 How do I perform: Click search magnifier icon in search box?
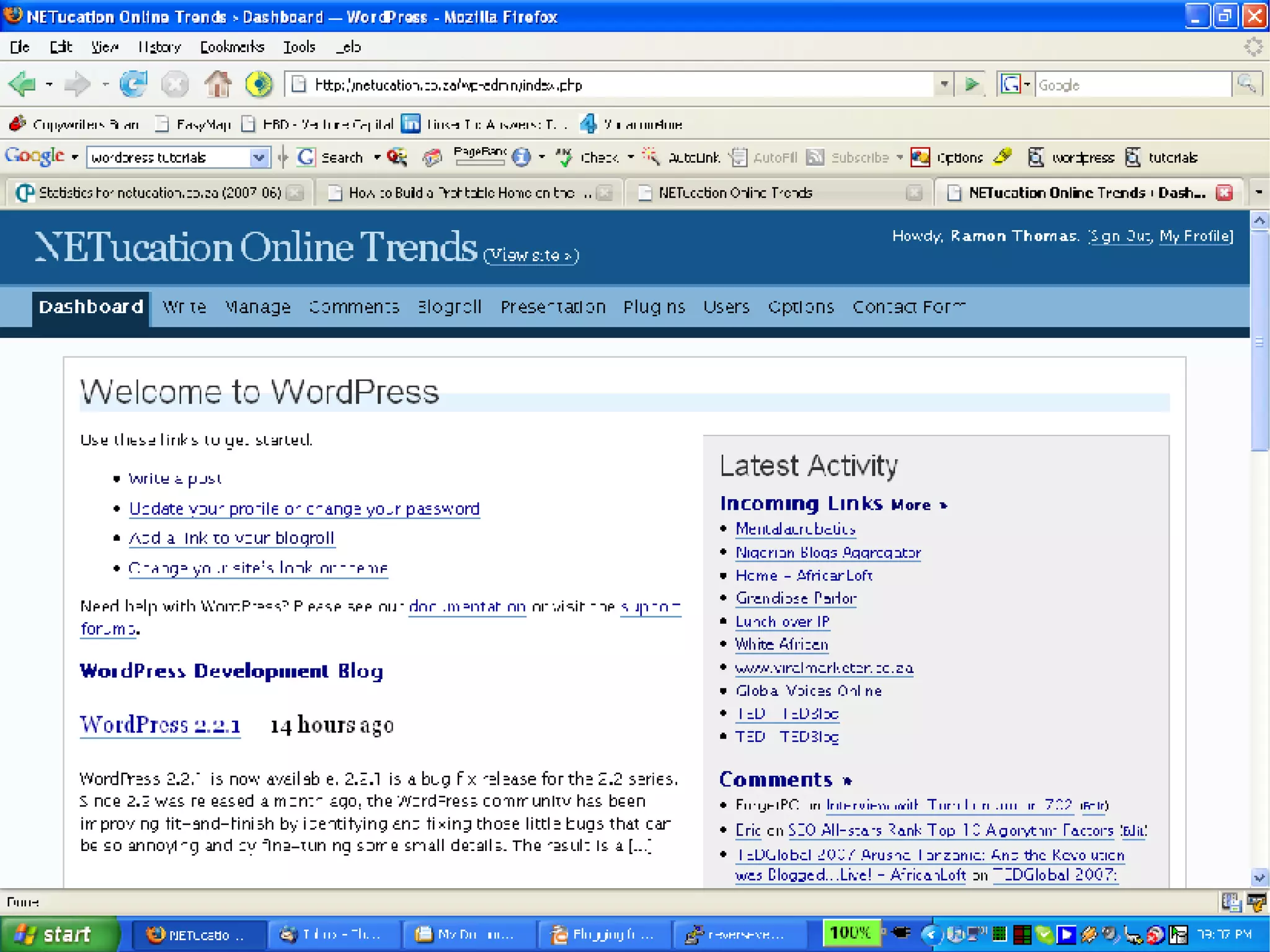click(x=1246, y=84)
